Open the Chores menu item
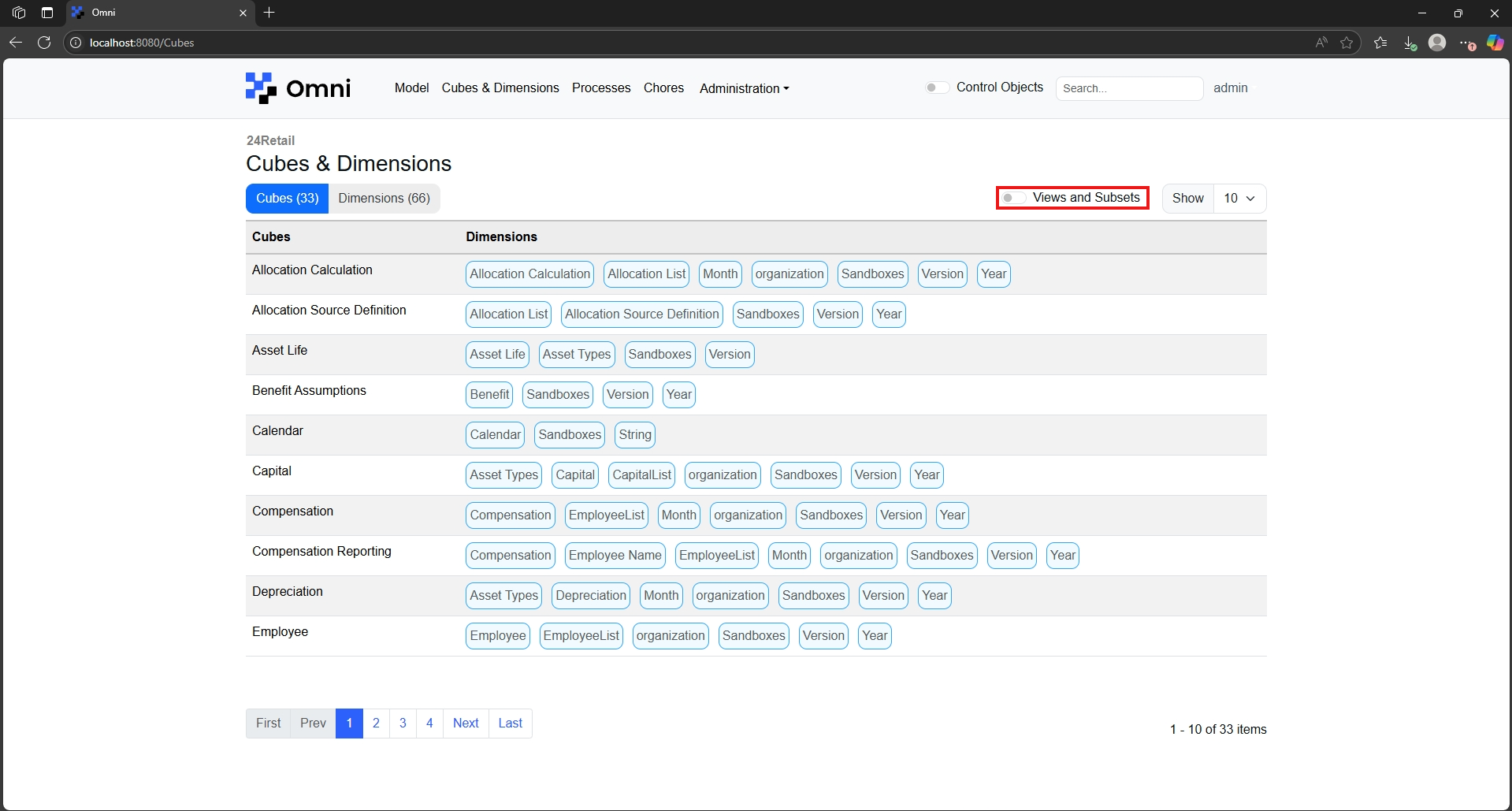1512x811 pixels. click(663, 87)
